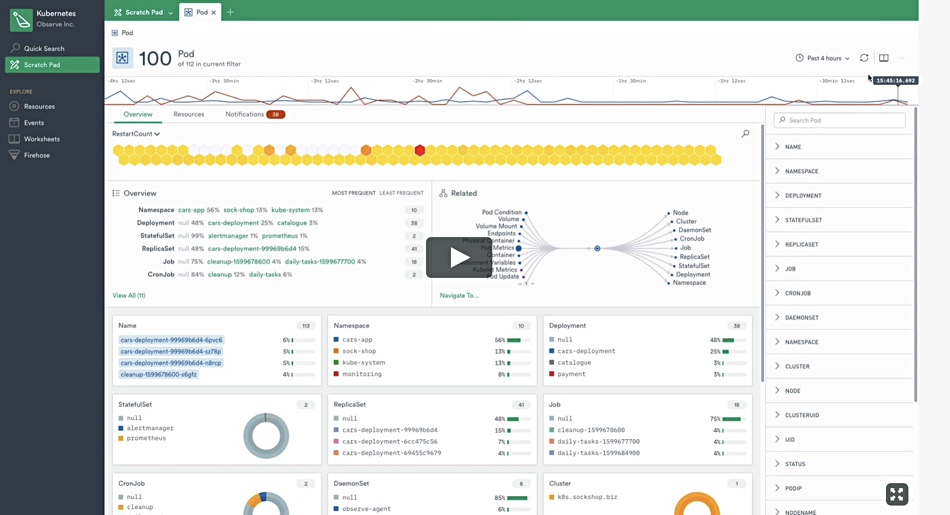Click payment in Deployment card
This screenshot has width=950, height=515.
point(571,374)
